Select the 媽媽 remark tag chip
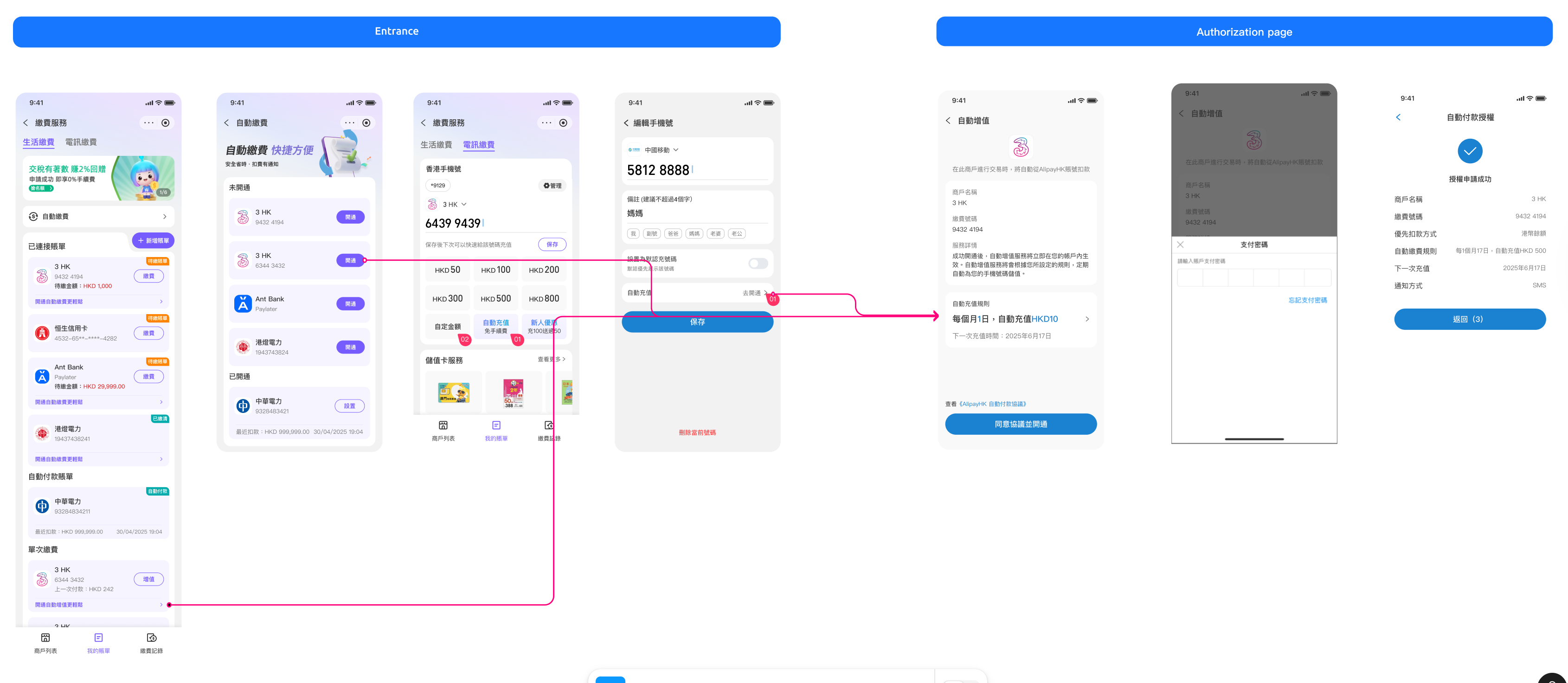 point(694,234)
